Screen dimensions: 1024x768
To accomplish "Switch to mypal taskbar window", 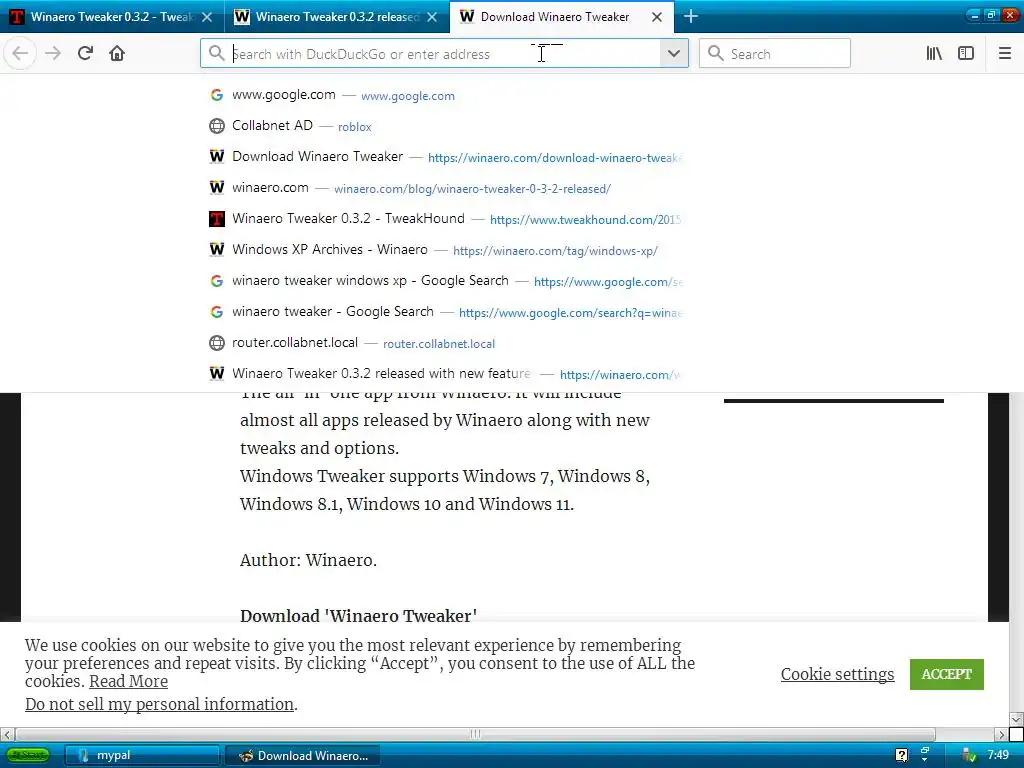I will coord(142,755).
